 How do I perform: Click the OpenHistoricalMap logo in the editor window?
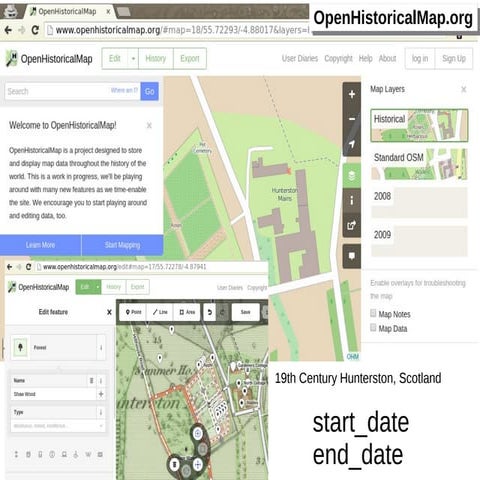39,287
